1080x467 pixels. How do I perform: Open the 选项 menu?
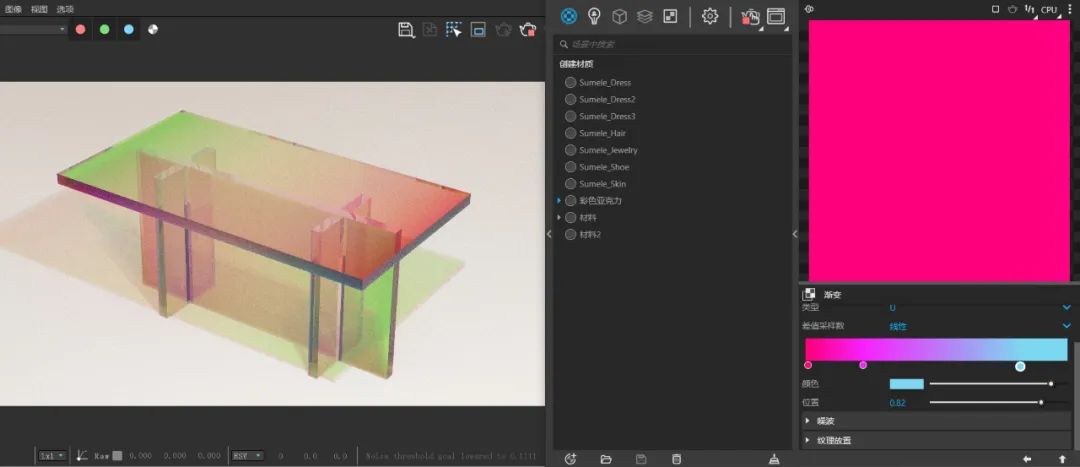tap(65, 10)
